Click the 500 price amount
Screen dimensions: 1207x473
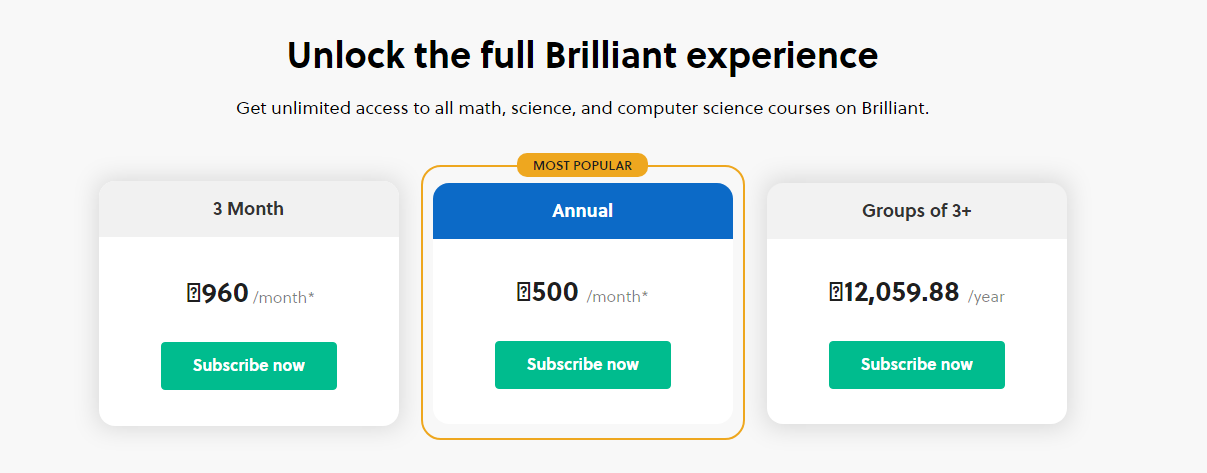point(555,292)
